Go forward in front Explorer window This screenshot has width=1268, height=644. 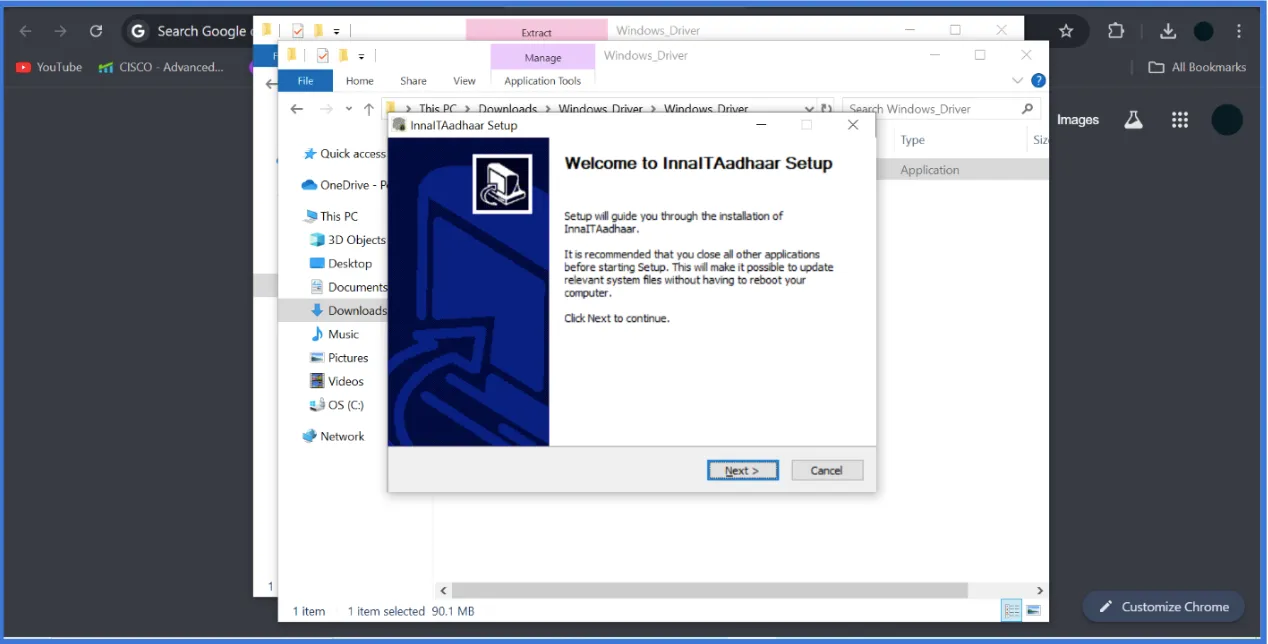click(x=326, y=109)
